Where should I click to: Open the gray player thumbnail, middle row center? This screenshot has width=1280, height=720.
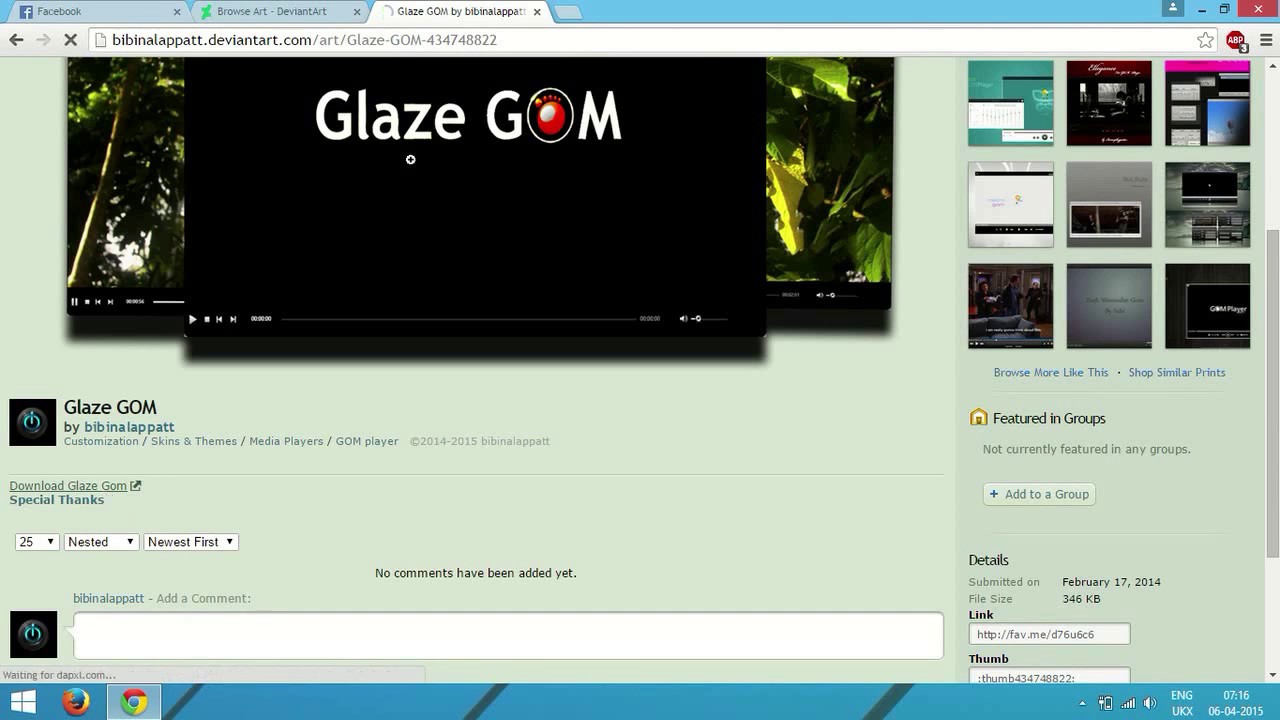click(x=1109, y=205)
